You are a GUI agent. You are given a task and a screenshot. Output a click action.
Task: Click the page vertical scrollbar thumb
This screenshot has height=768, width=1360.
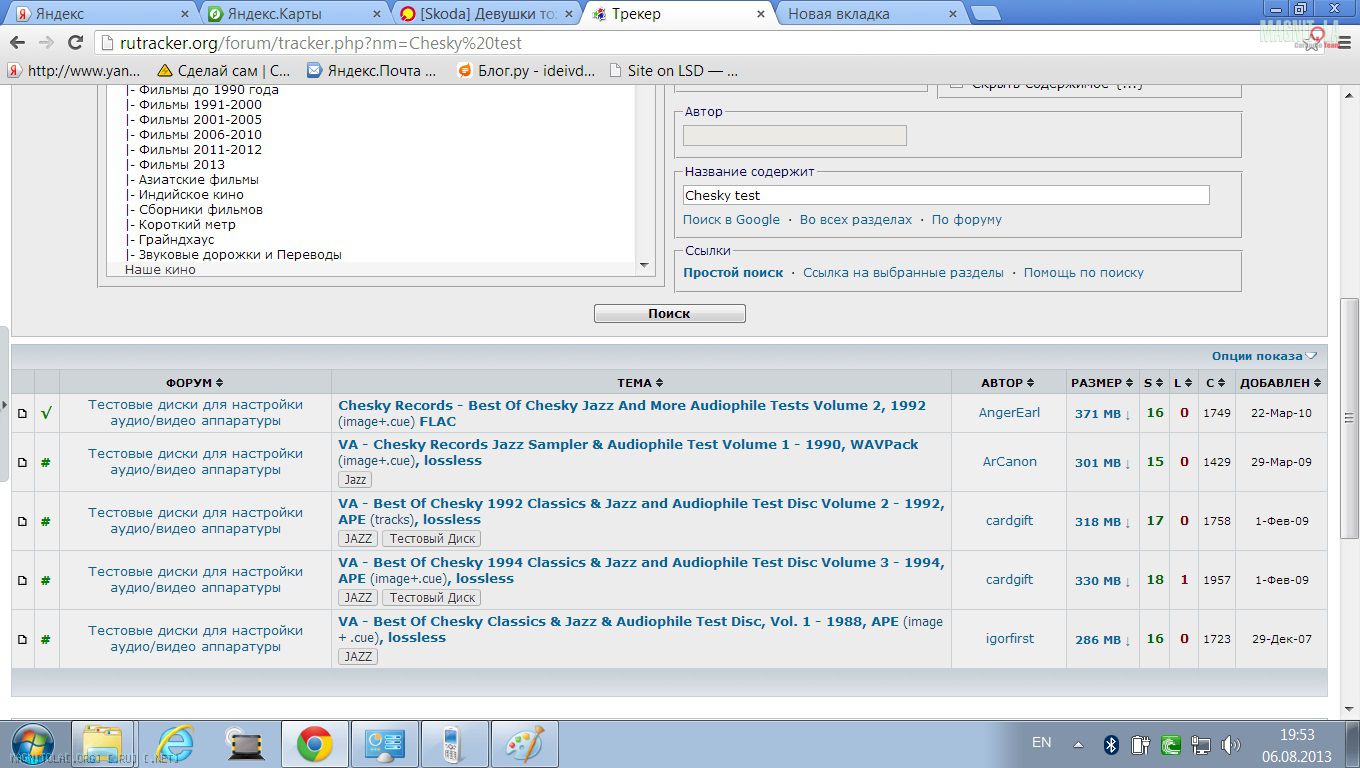pos(1349,419)
